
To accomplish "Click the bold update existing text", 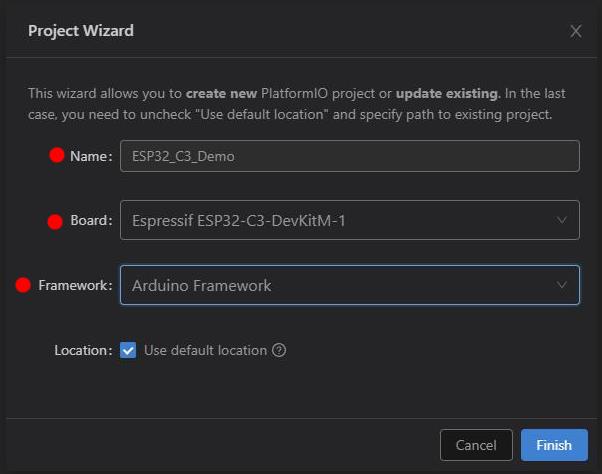I will pos(448,93).
